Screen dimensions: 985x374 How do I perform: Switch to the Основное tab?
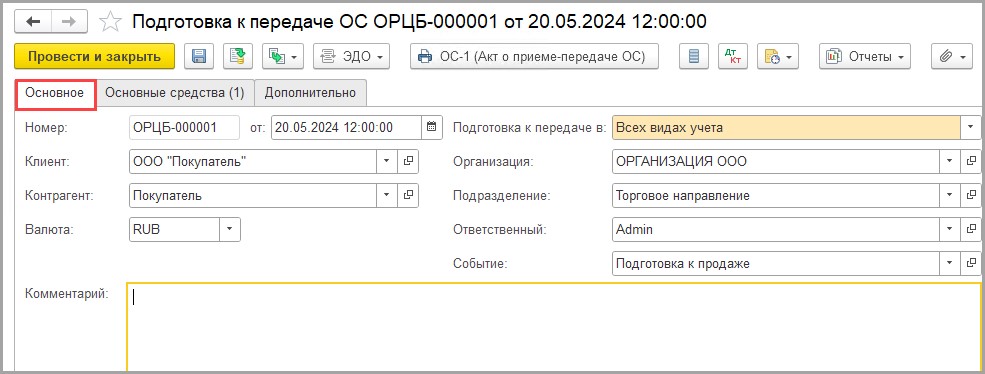click(55, 93)
